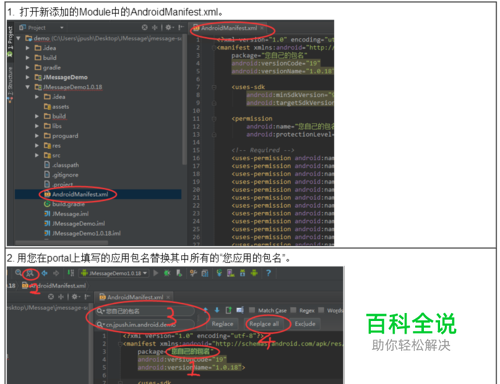
Task: Select the .classpath file
Action: pos(62,165)
